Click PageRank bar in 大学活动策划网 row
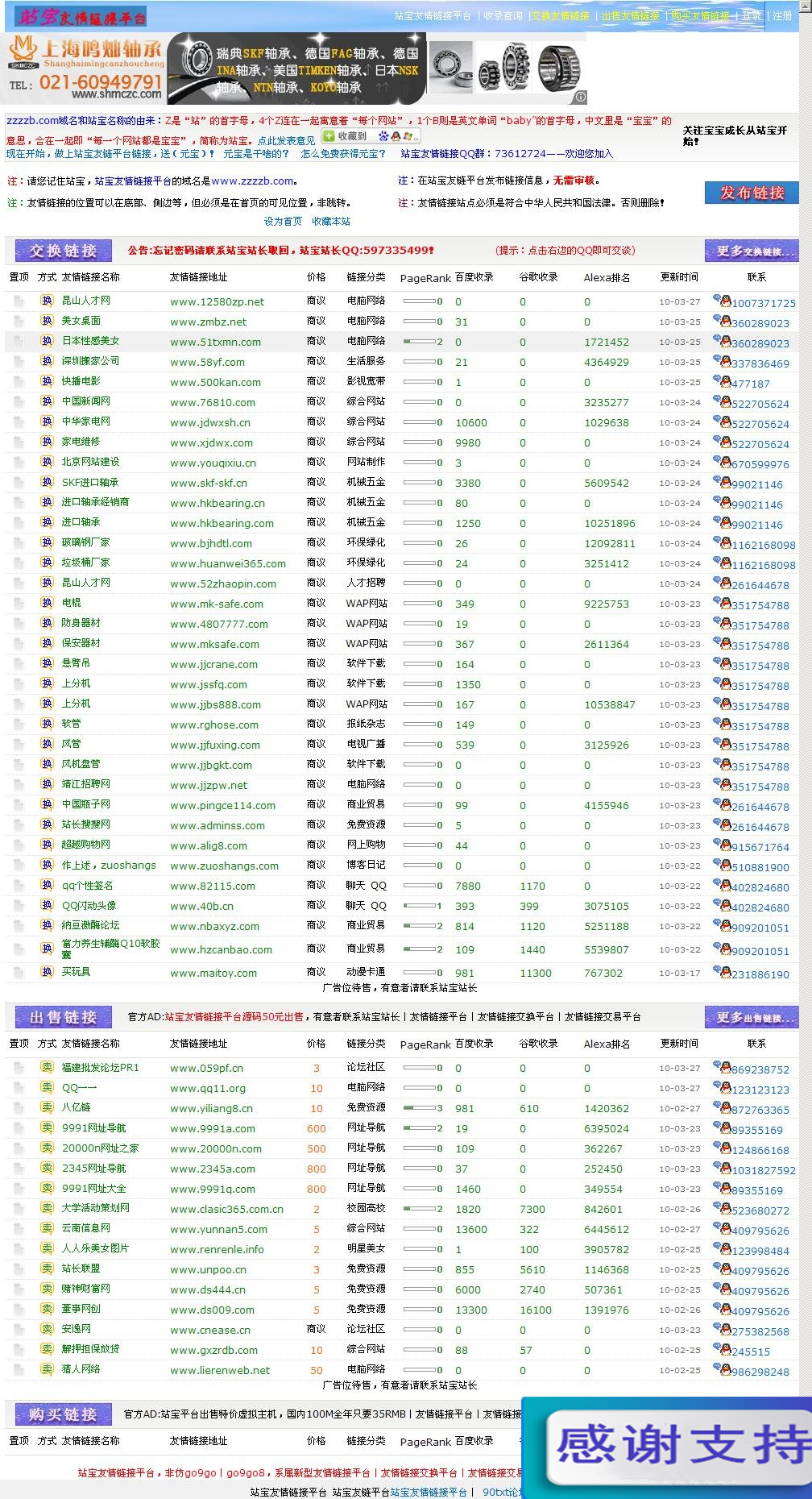The height and width of the screenshot is (1499, 812). pos(420,1209)
